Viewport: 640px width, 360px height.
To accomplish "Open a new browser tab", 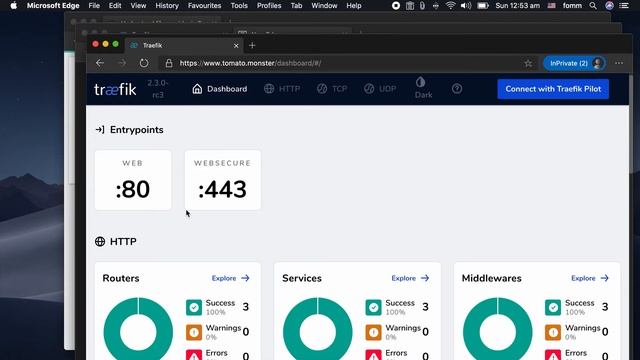I will point(252,45).
